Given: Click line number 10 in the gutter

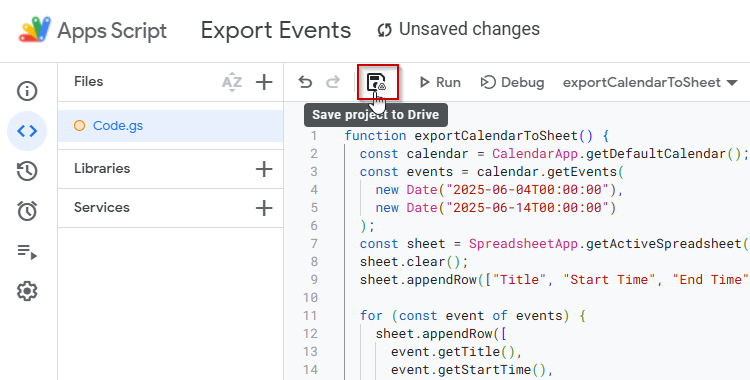Looking at the screenshot, I should 310,298.
